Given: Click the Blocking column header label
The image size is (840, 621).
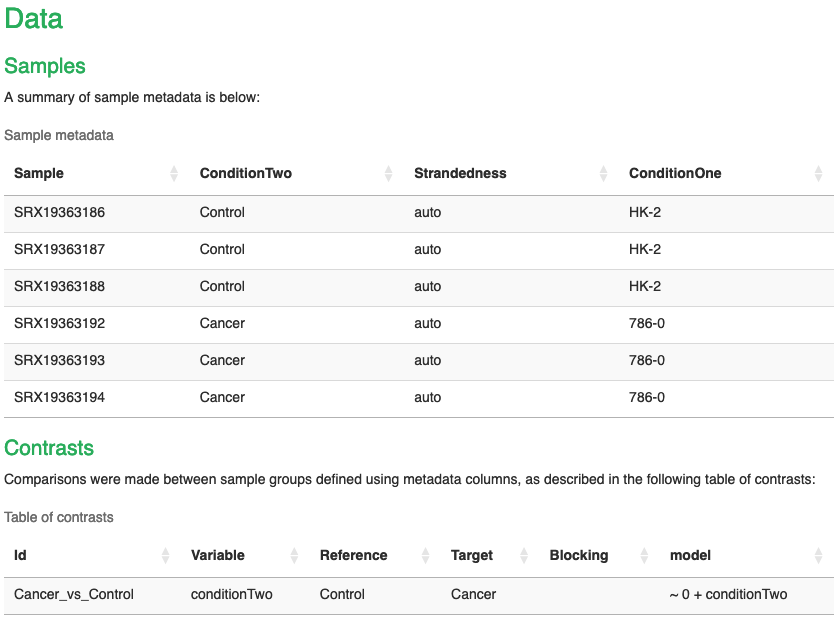Looking at the screenshot, I should pos(579,556).
